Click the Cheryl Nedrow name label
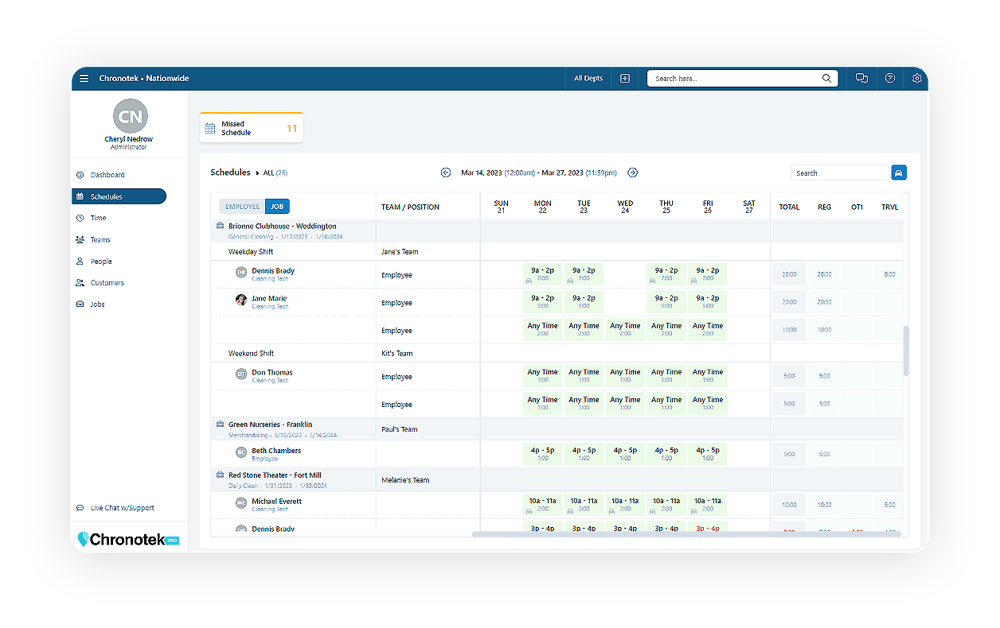 tap(129, 139)
